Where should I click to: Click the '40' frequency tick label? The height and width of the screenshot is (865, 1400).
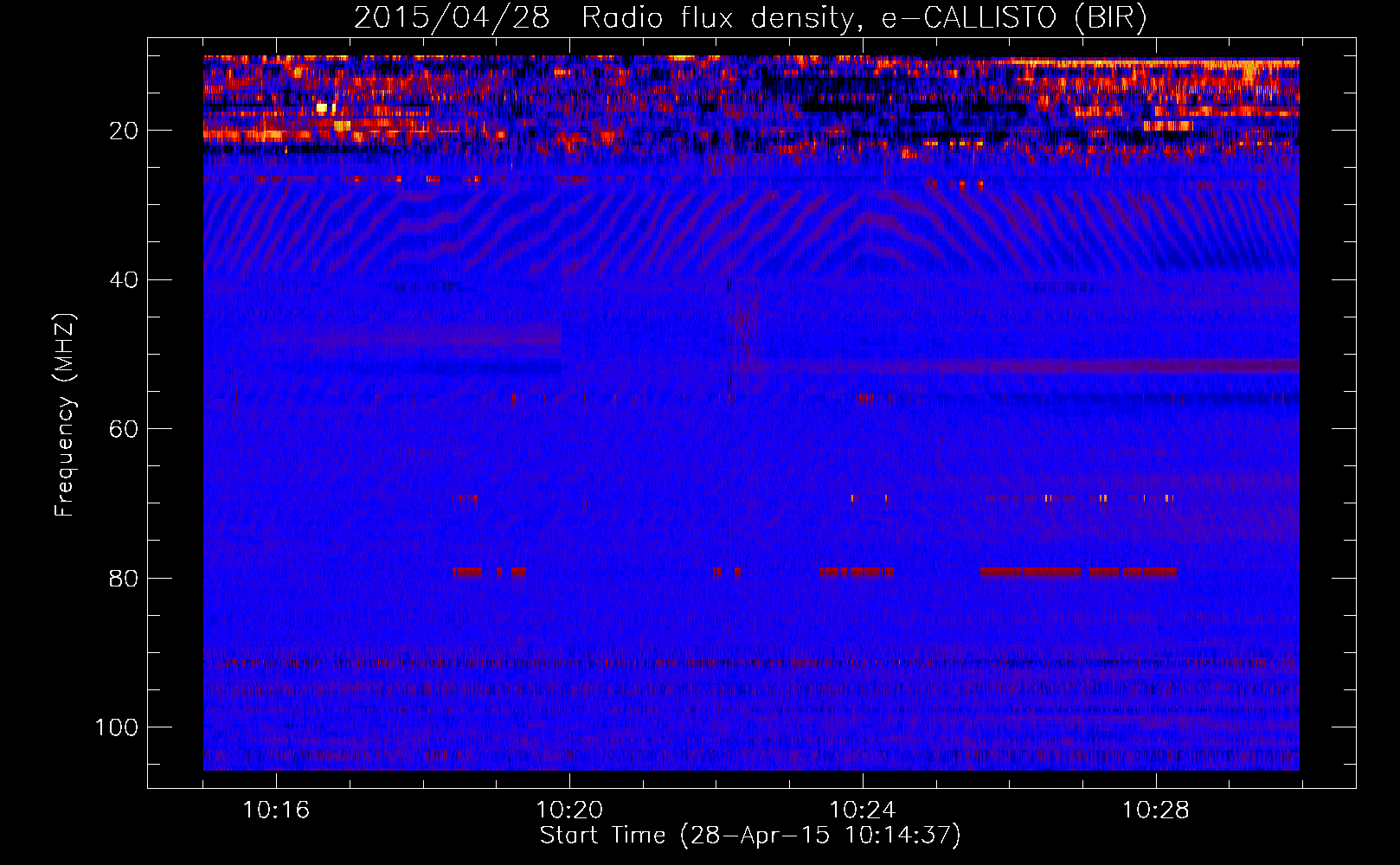tap(124, 280)
